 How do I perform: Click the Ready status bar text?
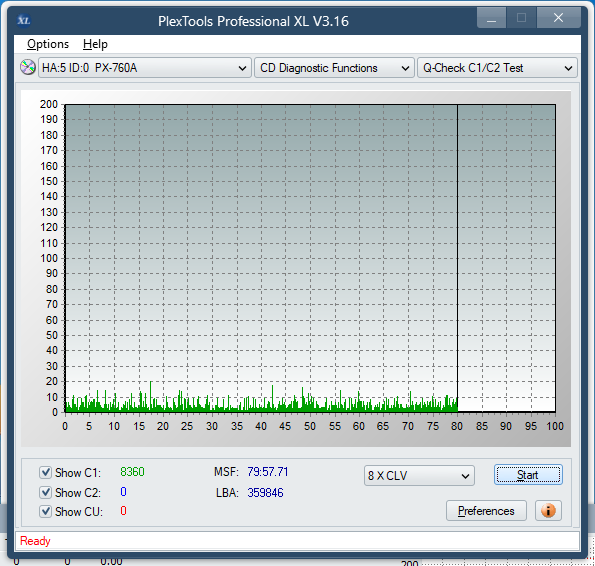[x=35, y=541]
